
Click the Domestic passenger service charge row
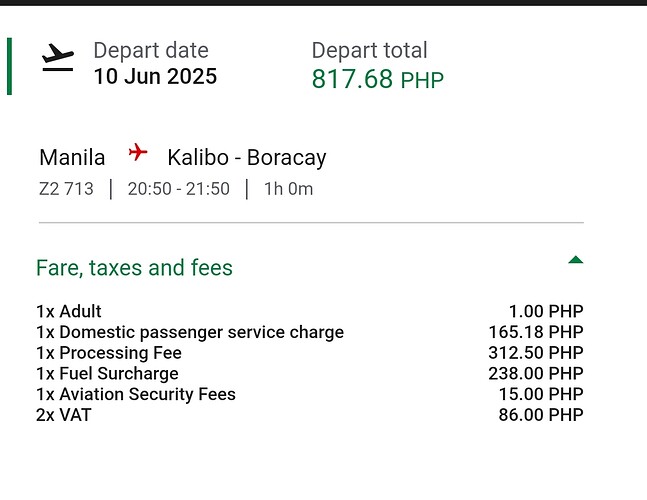(310, 332)
